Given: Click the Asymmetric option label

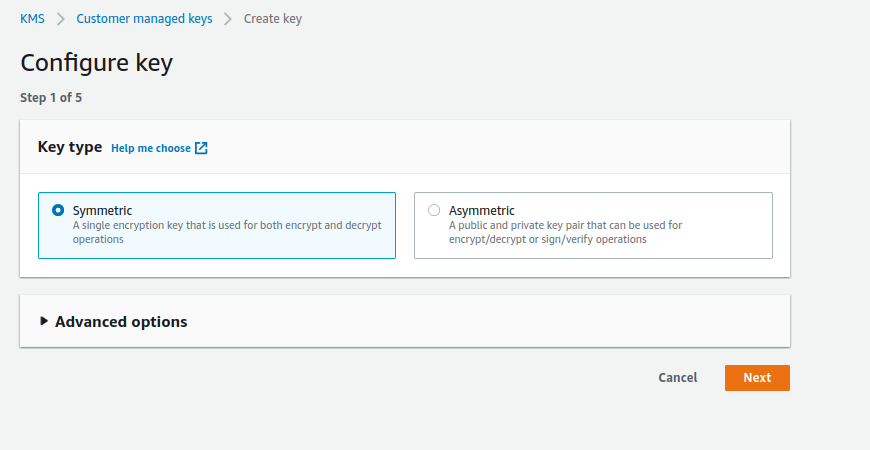Looking at the screenshot, I should coord(481,210).
